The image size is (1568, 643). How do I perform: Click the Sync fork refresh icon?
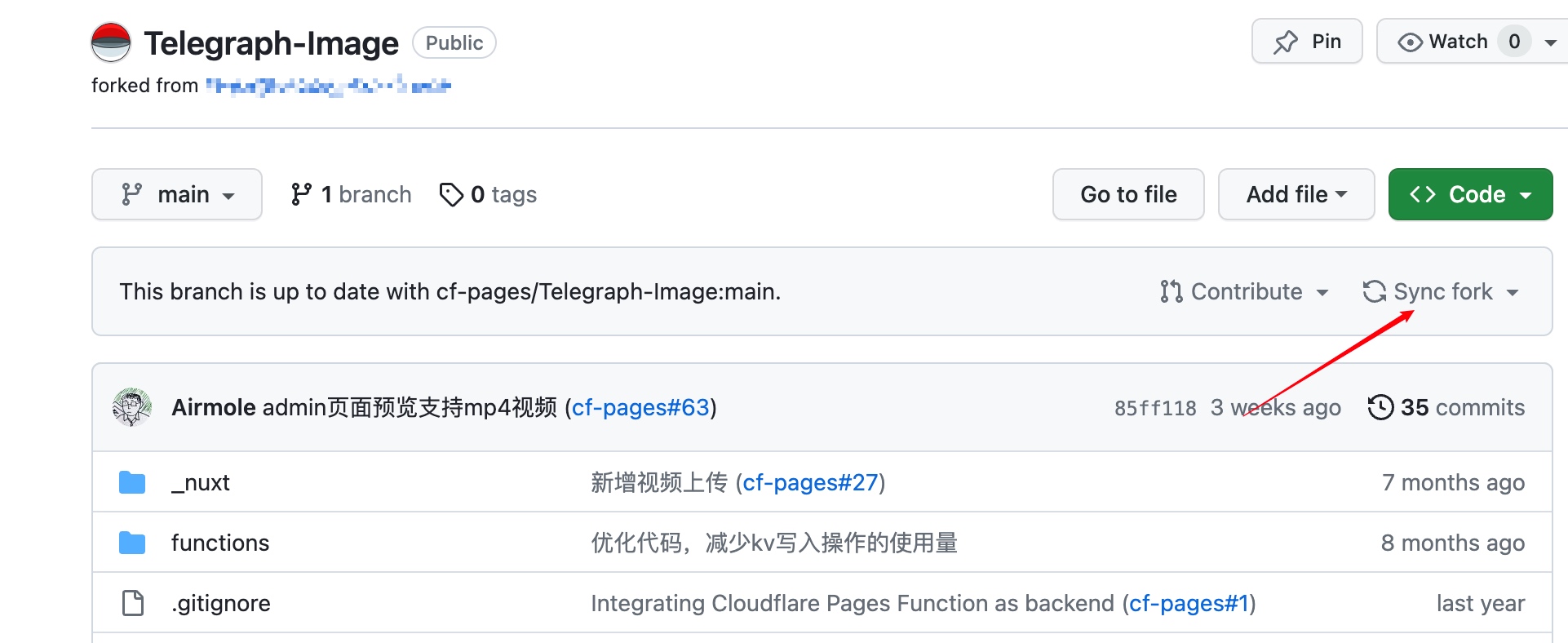1375,291
